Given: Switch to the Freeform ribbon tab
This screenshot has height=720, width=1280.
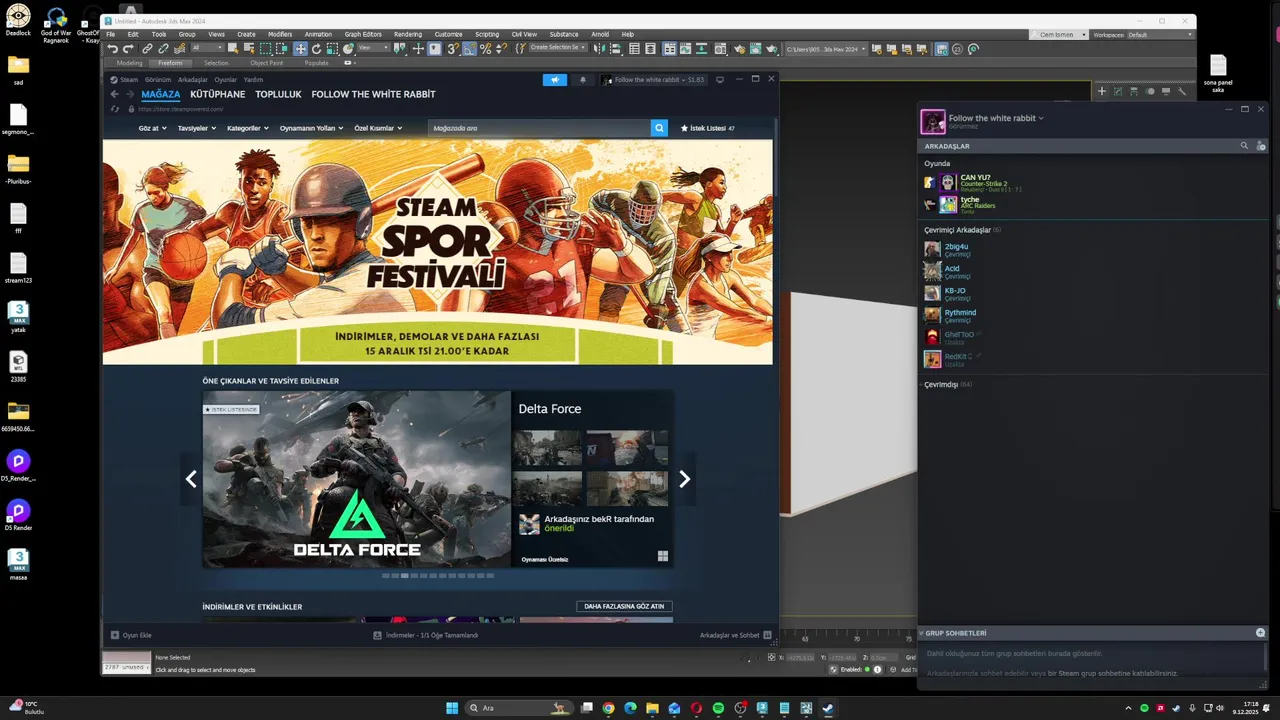Looking at the screenshot, I should 170,63.
